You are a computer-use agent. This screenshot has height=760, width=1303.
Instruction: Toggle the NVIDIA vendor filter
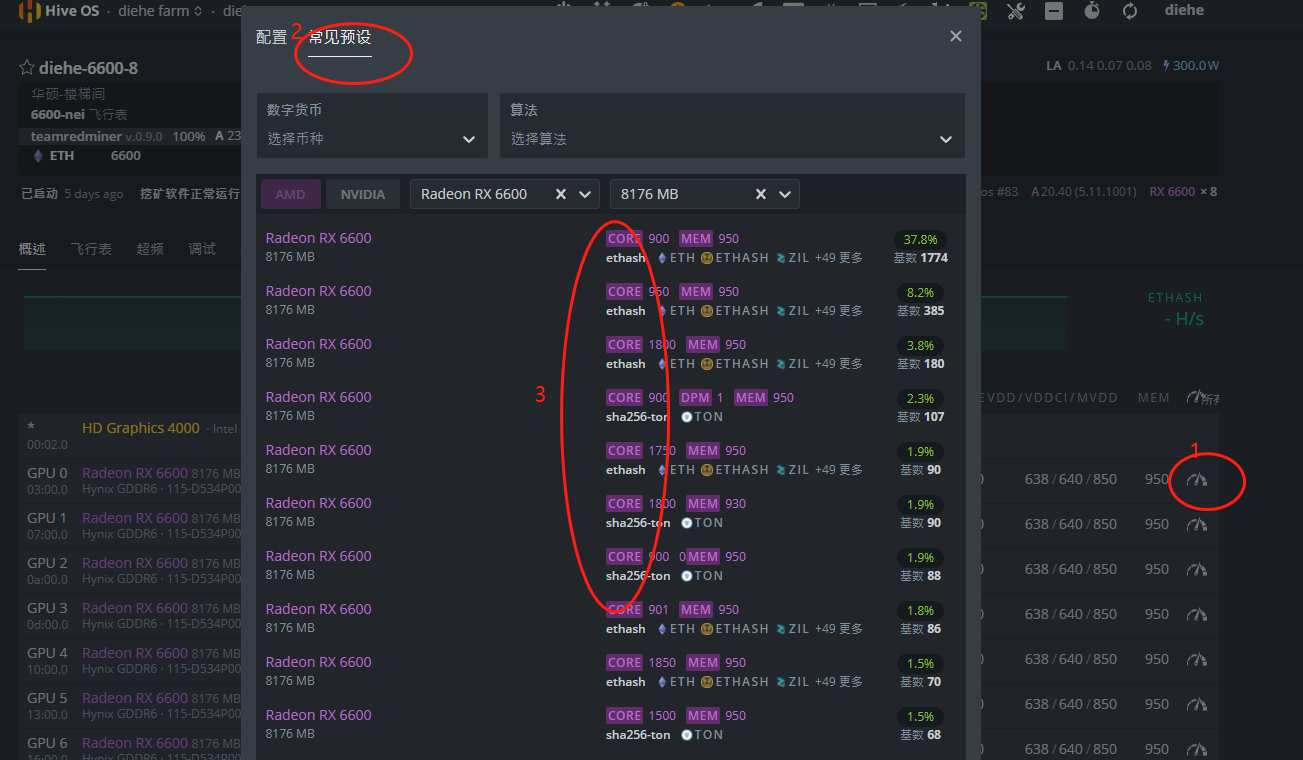(x=363, y=194)
